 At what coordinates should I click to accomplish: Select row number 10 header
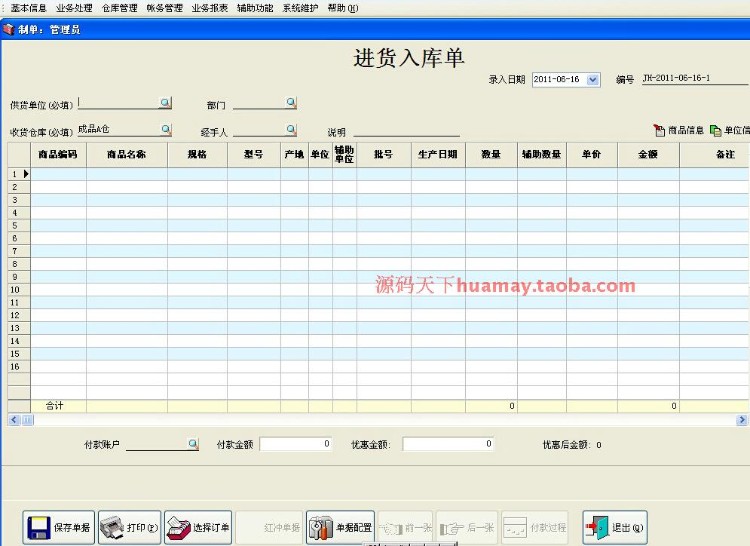[x=19, y=290]
